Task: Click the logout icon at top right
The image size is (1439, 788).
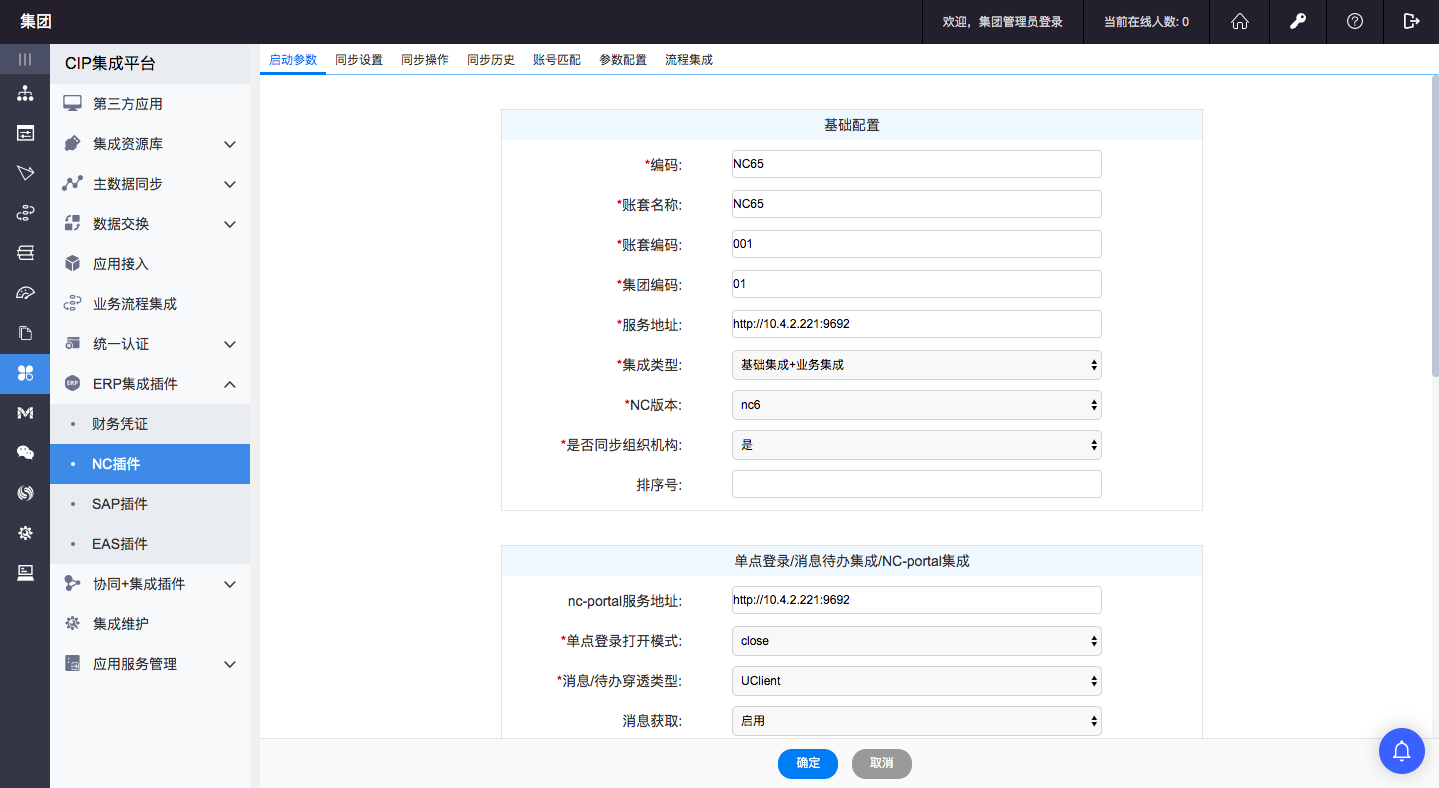Action: click(1411, 21)
